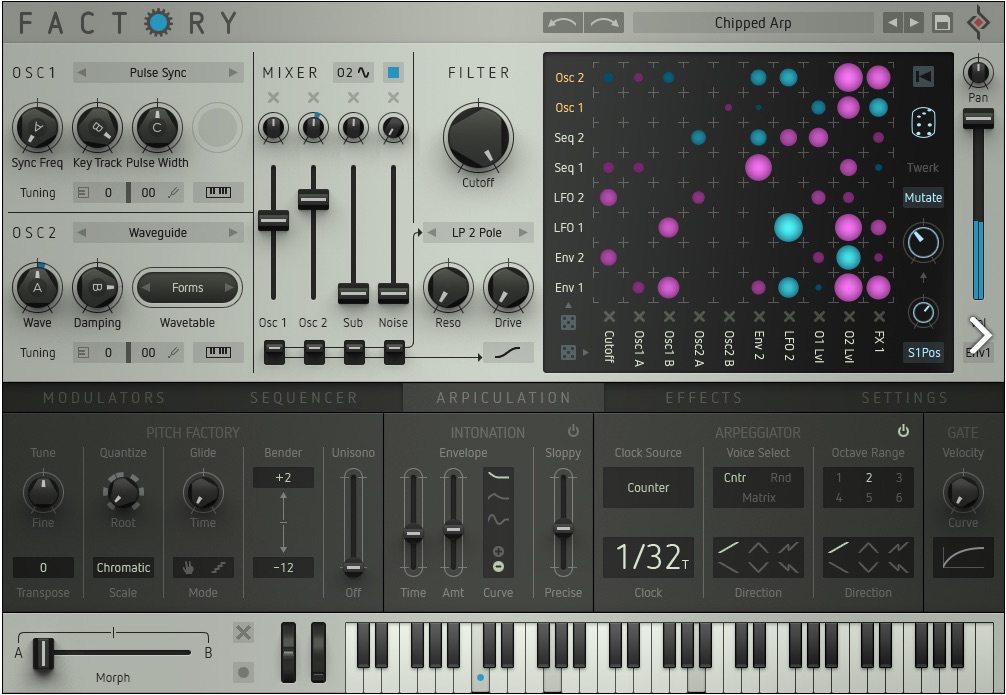Screen dimensions: 1006x695
Task: Switch to the SEQUENCER tab
Action: click(305, 397)
